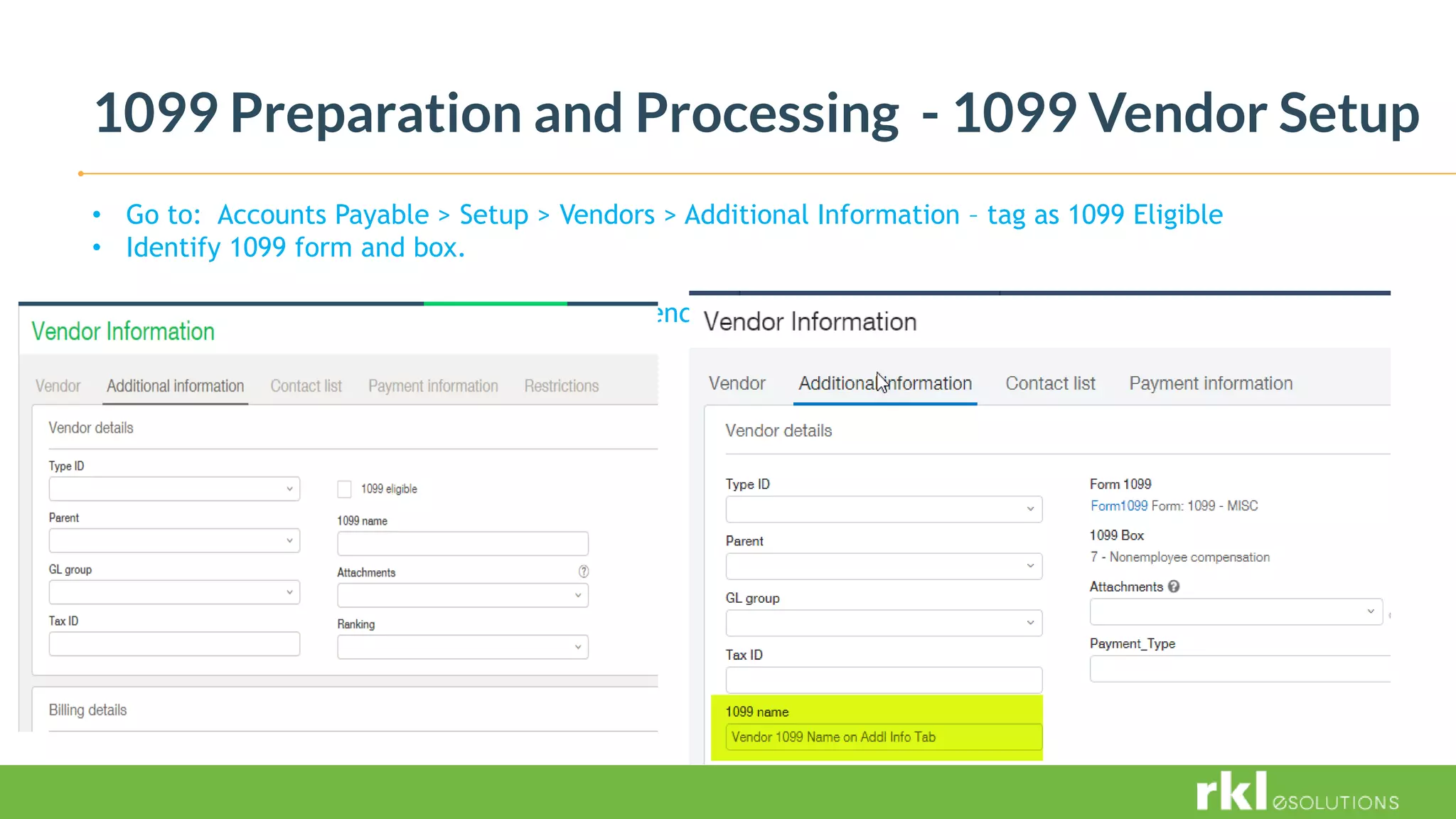Screen dimensions: 1456x819
Task: Click '7 - Nonemployee compensation' text
Action: tap(1180, 557)
